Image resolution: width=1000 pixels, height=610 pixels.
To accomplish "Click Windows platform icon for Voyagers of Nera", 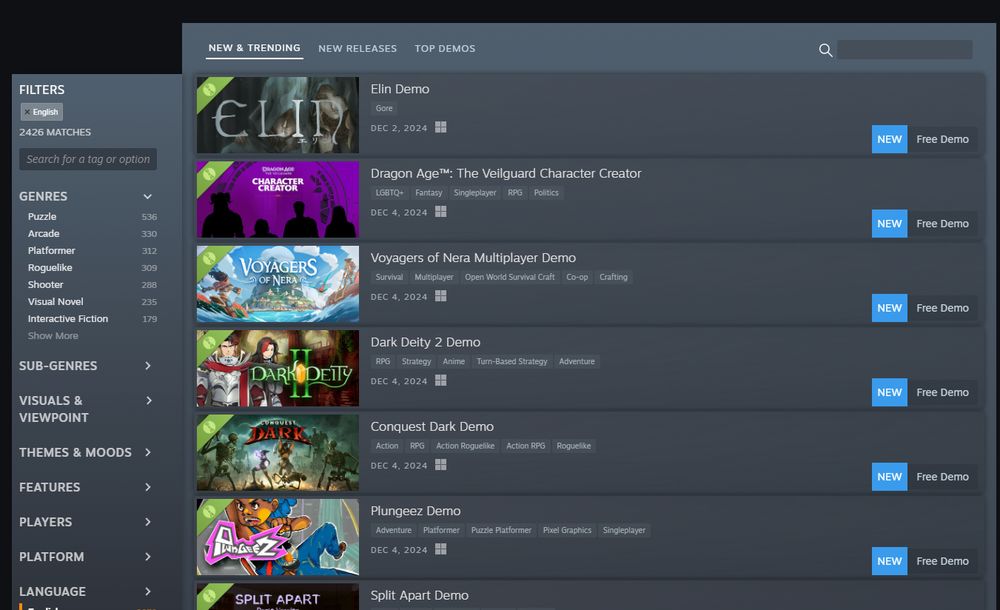I will click(441, 295).
